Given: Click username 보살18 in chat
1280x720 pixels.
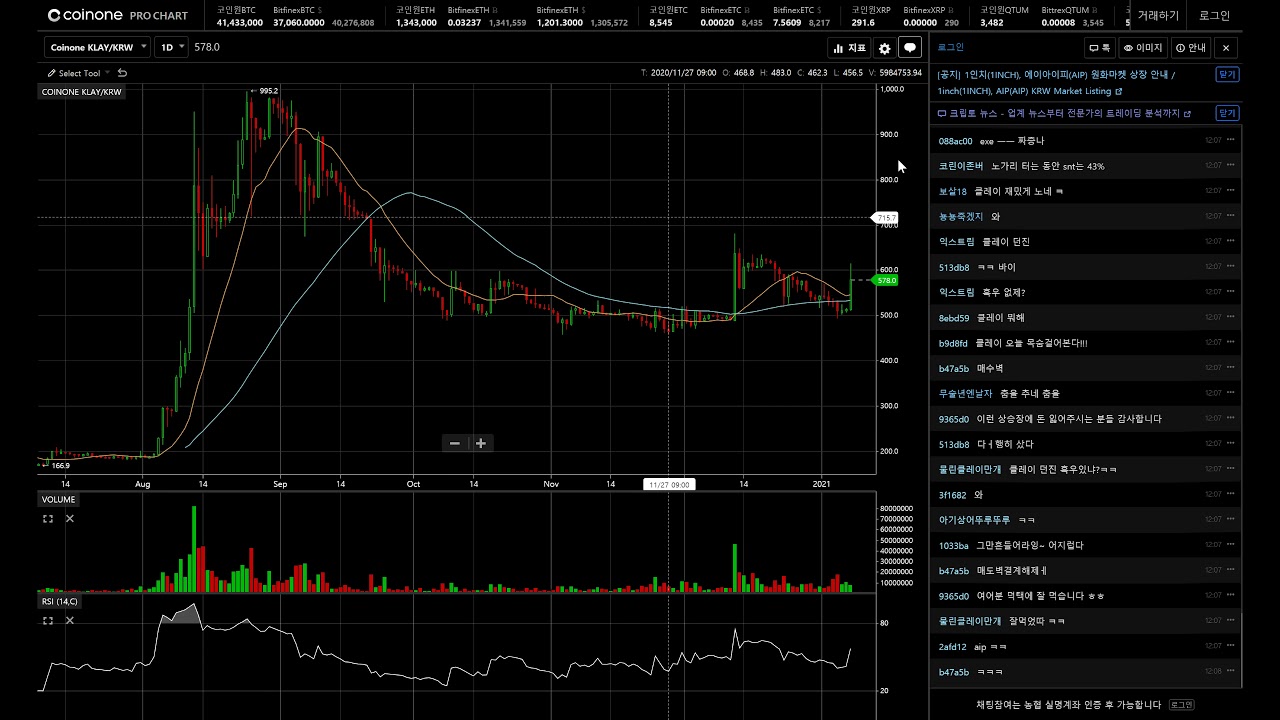Looking at the screenshot, I should click(952, 191).
